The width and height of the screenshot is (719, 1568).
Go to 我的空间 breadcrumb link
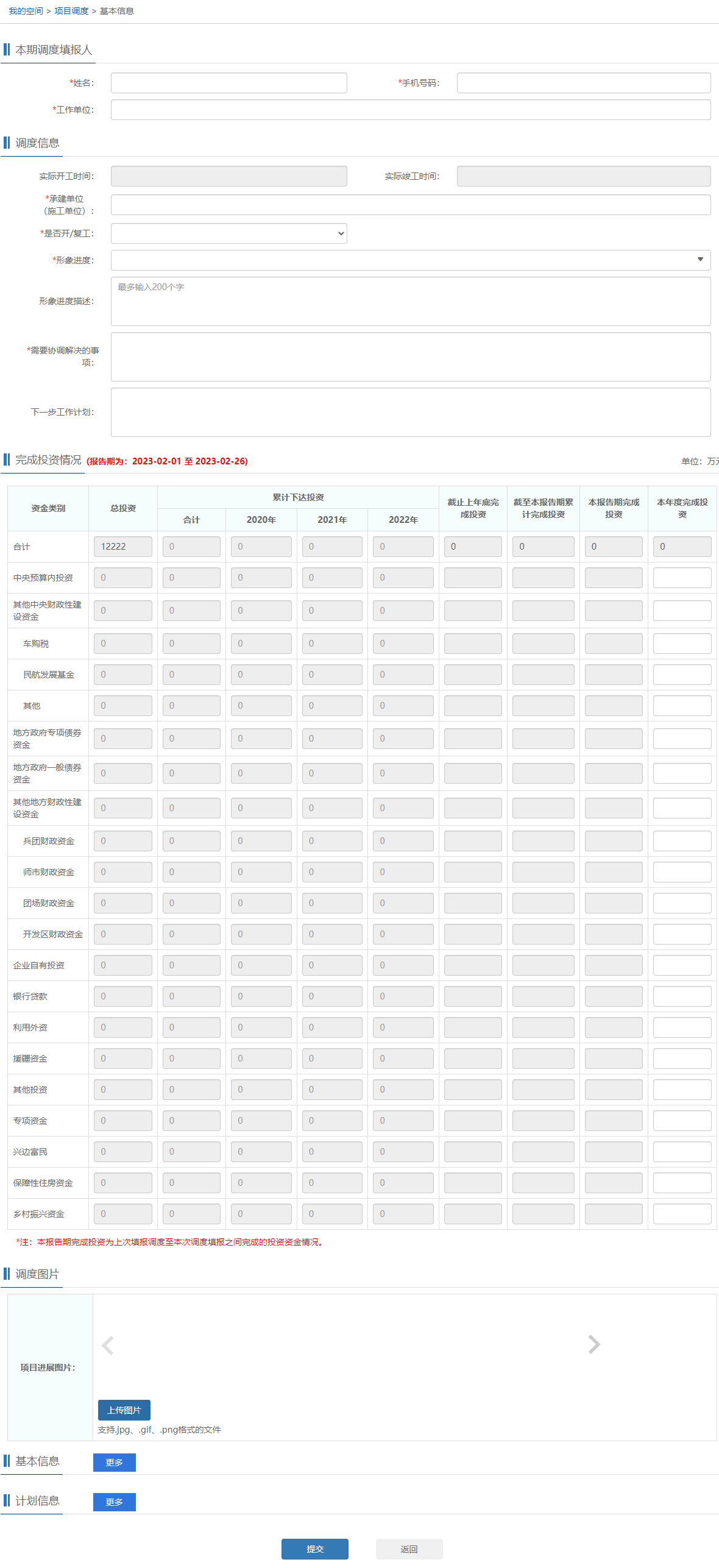26,11
